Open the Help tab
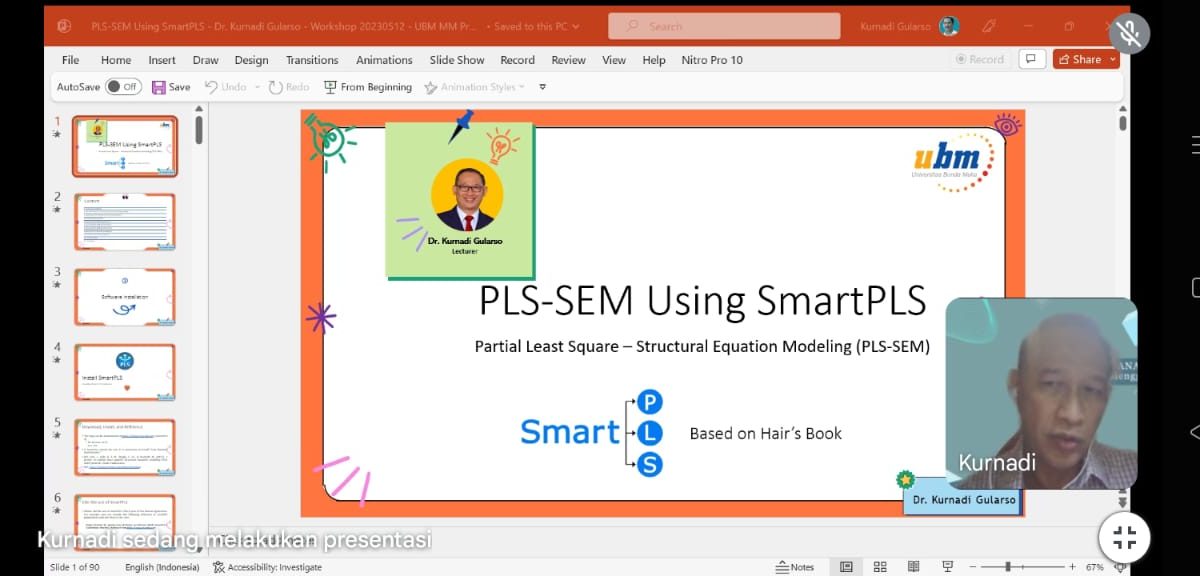 (654, 60)
